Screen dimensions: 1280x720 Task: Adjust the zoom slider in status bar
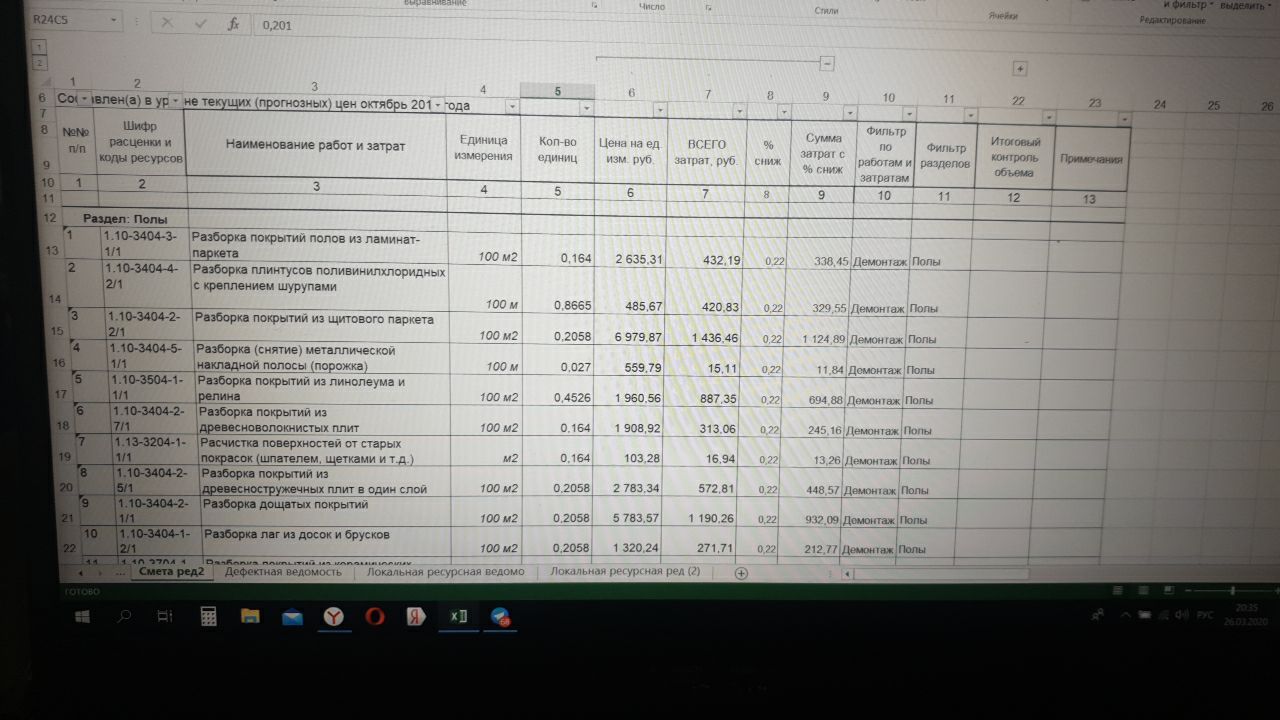click(1232, 592)
